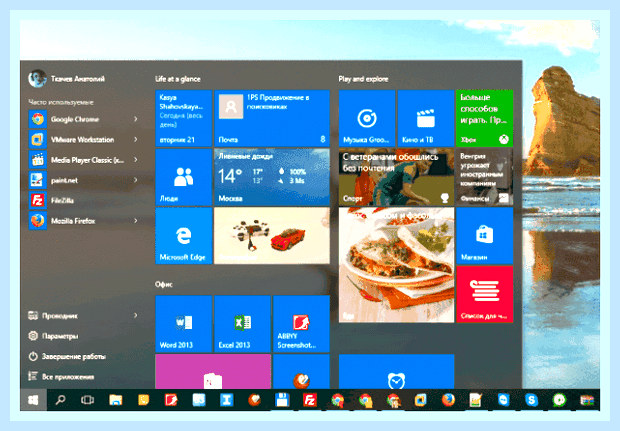This screenshot has height=431, width=620.
Task: Open the yellow sticky note taskbar icon
Action: pyautogui.click(x=143, y=400)
